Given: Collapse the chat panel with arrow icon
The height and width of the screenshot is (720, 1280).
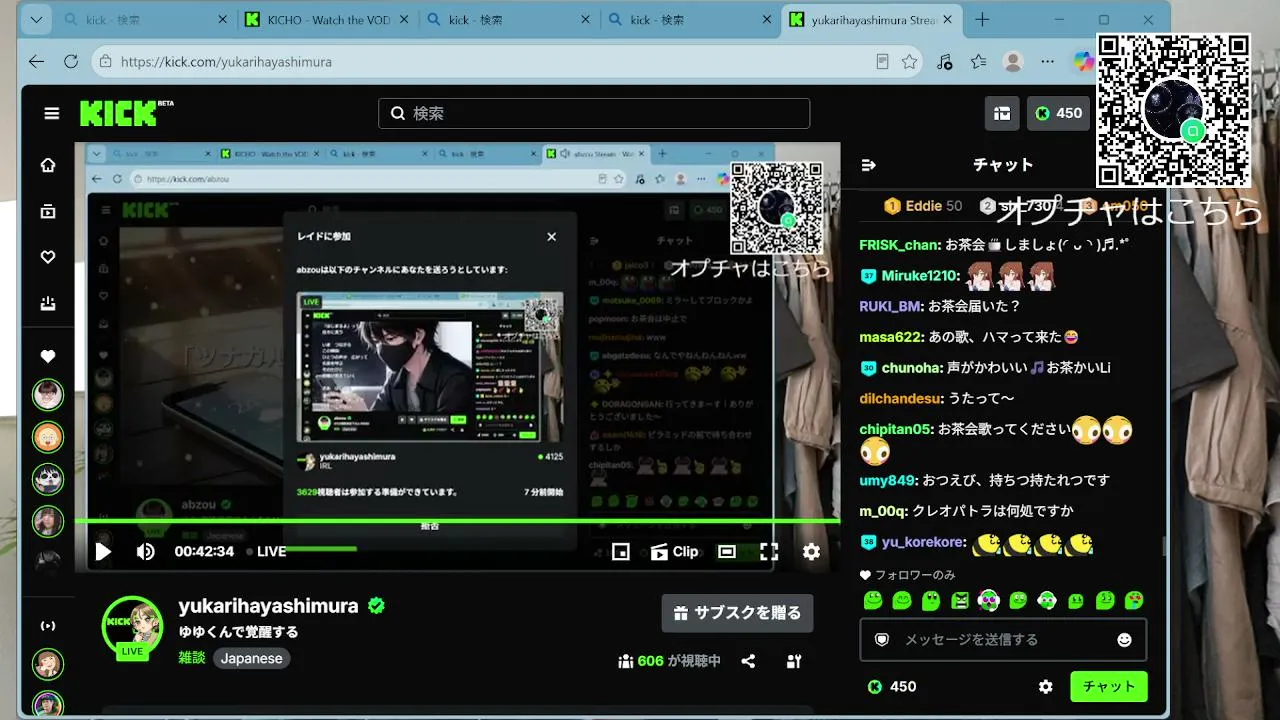Looking at the screenshot, I should pyautogui.click(x=868, y=165).
